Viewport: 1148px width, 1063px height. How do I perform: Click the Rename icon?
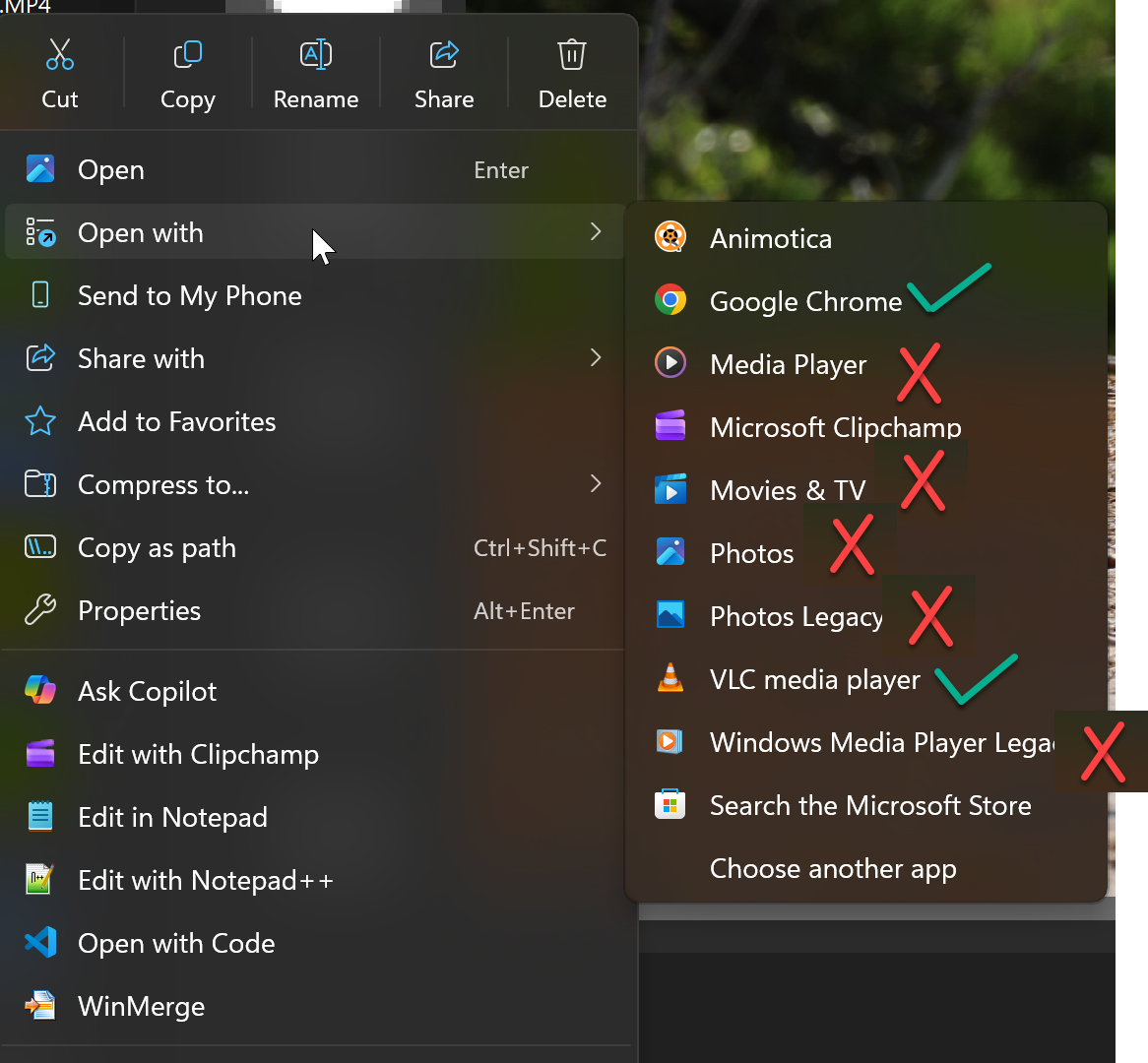(x=316, y=54)
